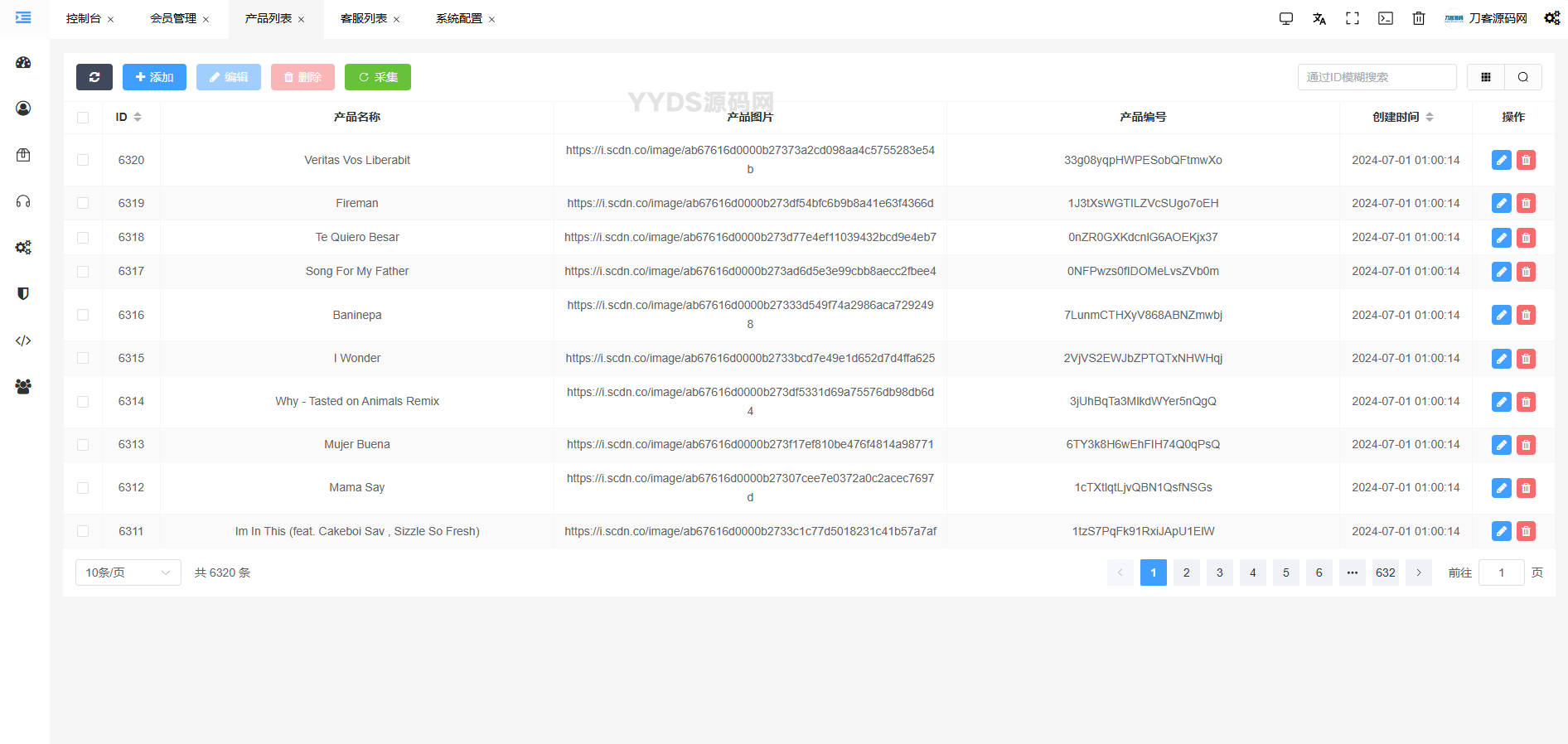Focus the 通过ID模糊搜索 search field
1568x744 pixels.
pyautogui.click(x=1377, y=77)
